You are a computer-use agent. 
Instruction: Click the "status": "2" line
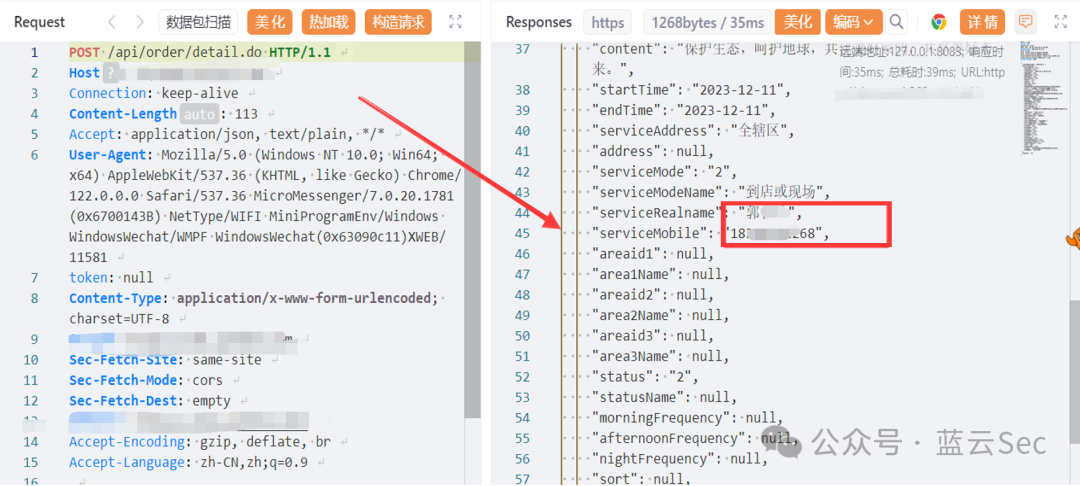(x=645, y=377)
